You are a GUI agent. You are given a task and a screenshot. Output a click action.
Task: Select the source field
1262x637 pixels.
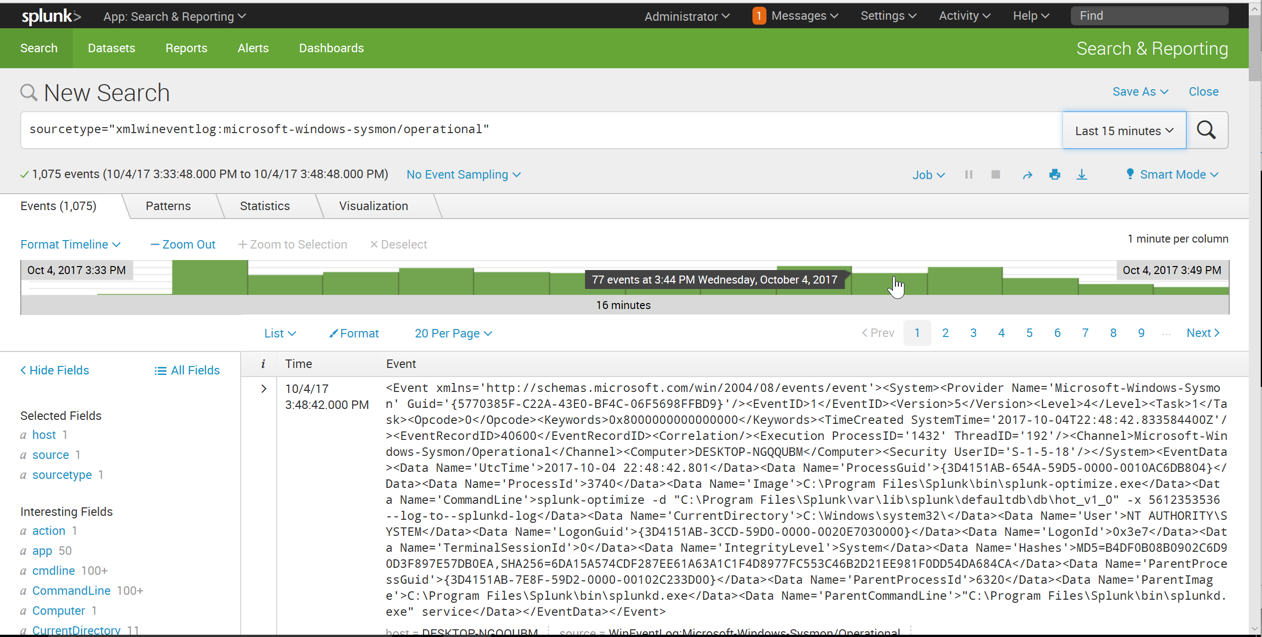(x=51, y=455)
